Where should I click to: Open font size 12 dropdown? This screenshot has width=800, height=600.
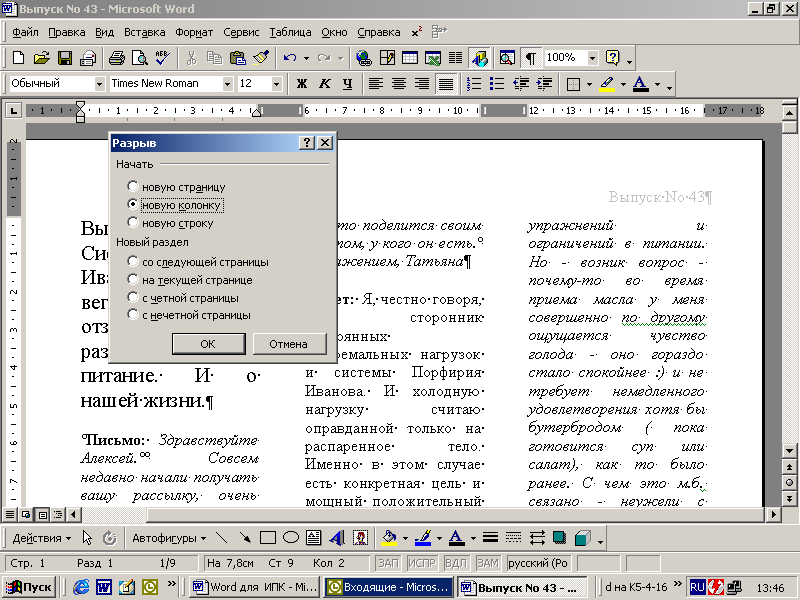(x=276, y=84)
